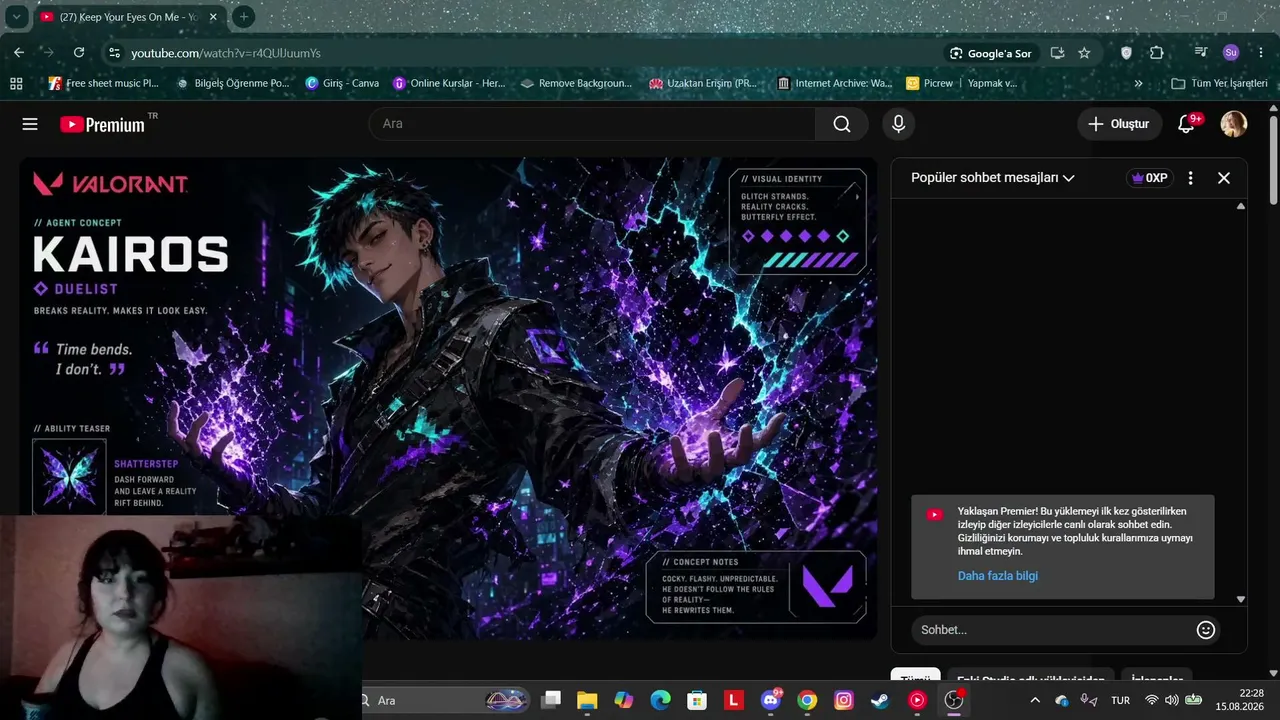Close the Keep Your Eyes On Me tab
The height and width of the screenshot is (720, 1280).
(x=213, y=17)
